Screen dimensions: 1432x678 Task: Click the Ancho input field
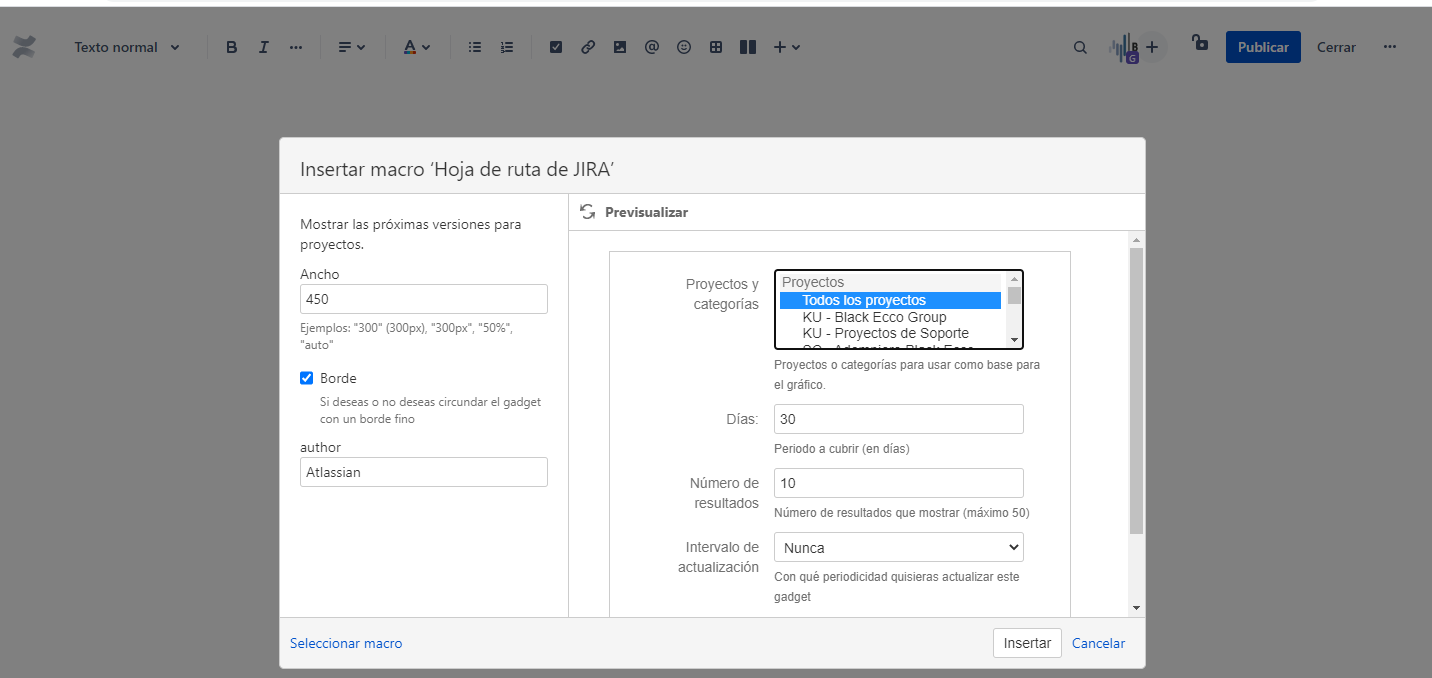tap(424, 299)
